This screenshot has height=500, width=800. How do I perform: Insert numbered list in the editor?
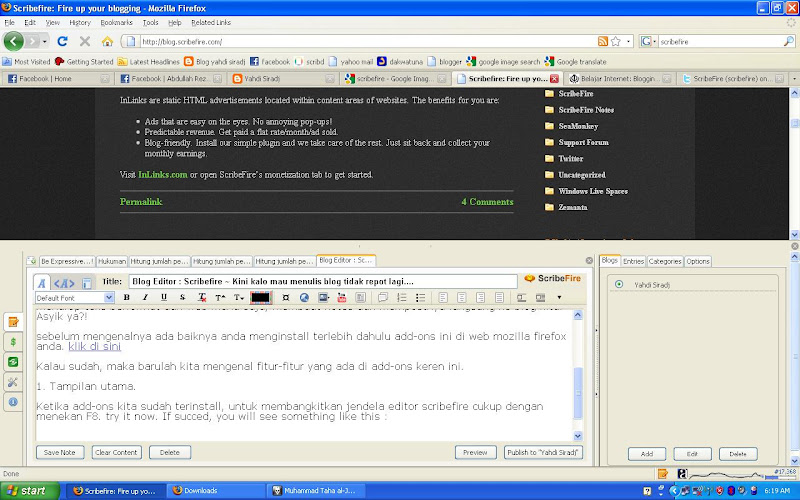[x=402, y=297]
